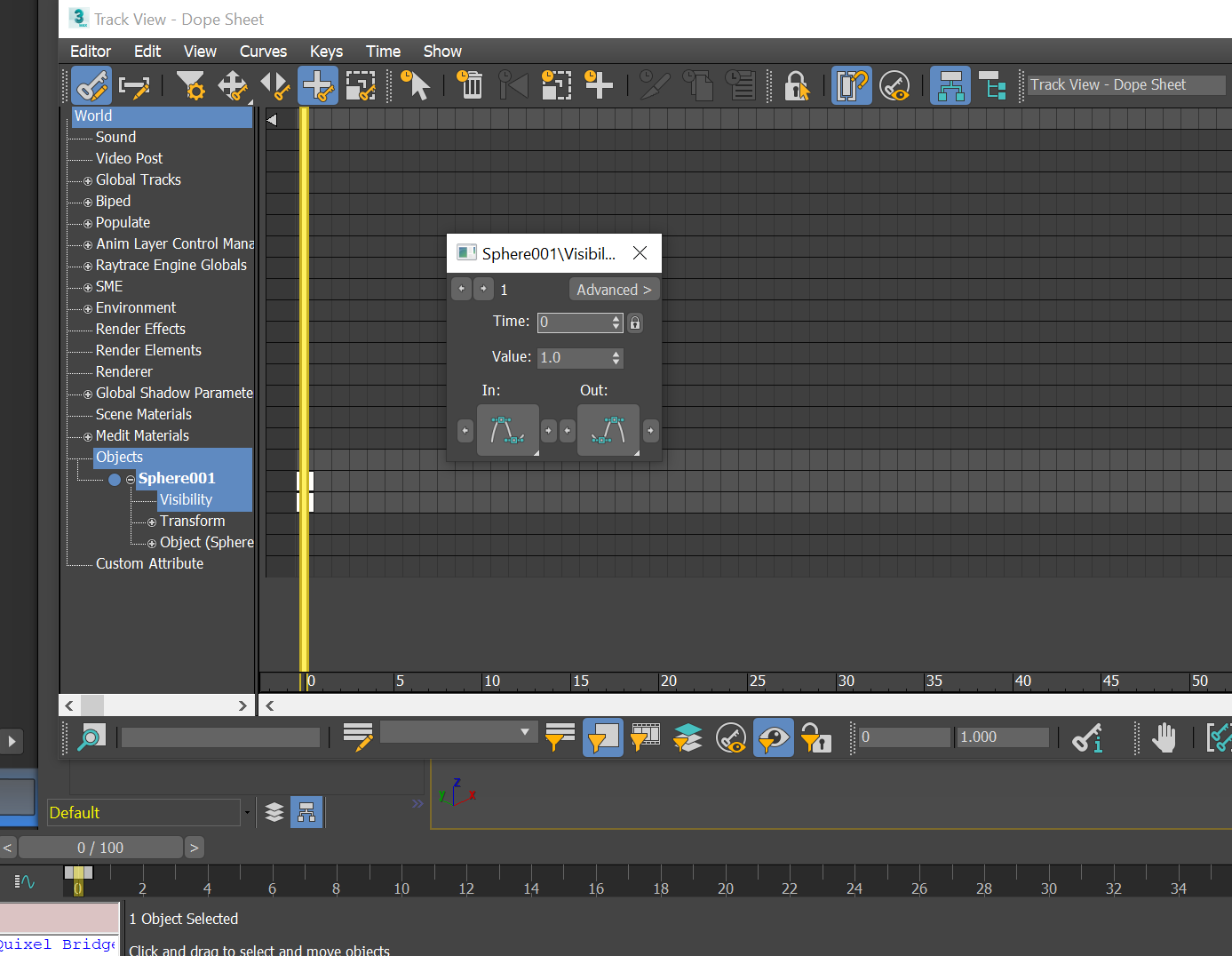Viewport: 1232px width, 956px height.
Task: Click the Advanced button in key dialog
Action: click(x=614, y=290)
